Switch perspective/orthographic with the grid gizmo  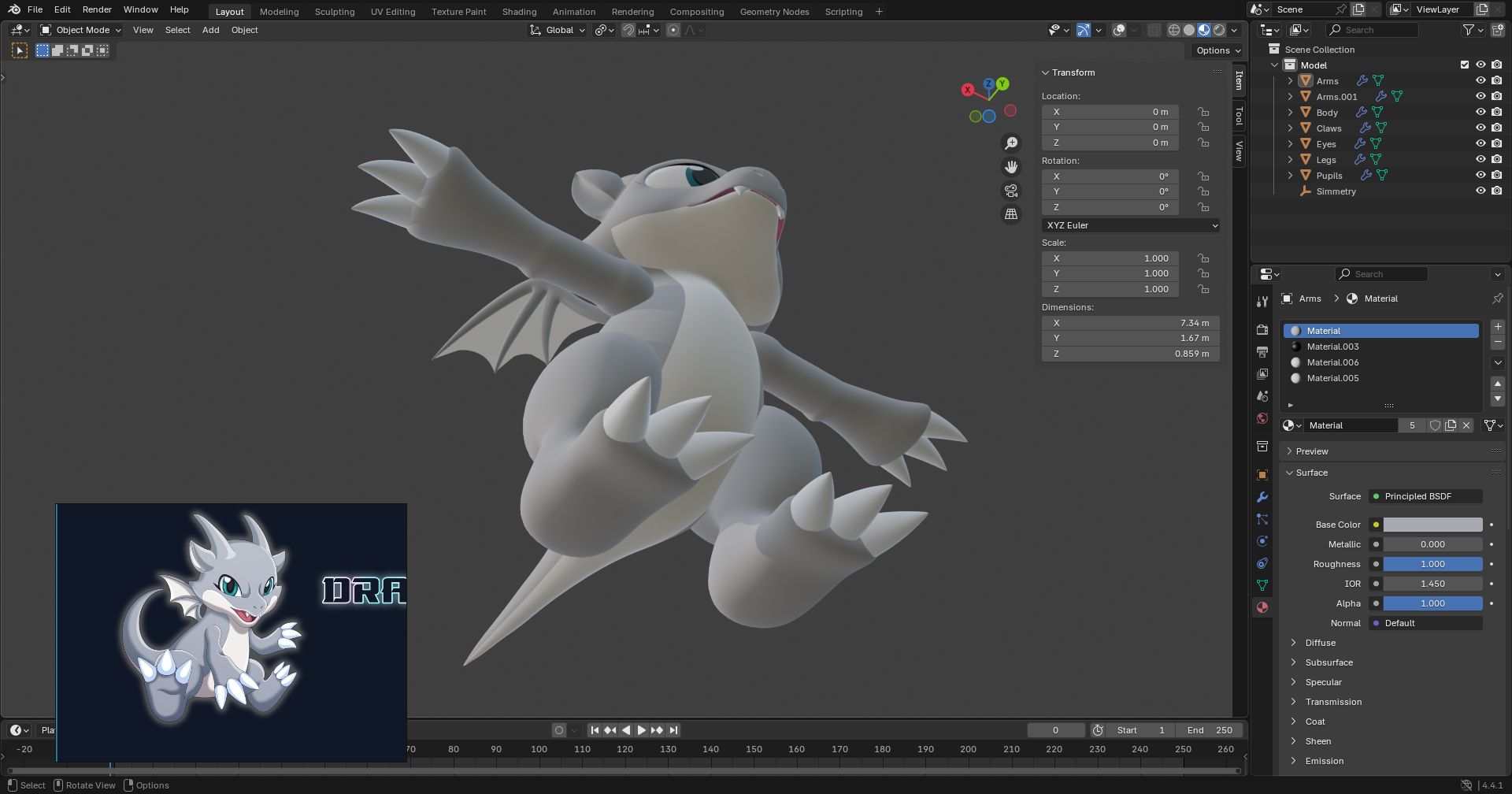(x=1011, y=214)
